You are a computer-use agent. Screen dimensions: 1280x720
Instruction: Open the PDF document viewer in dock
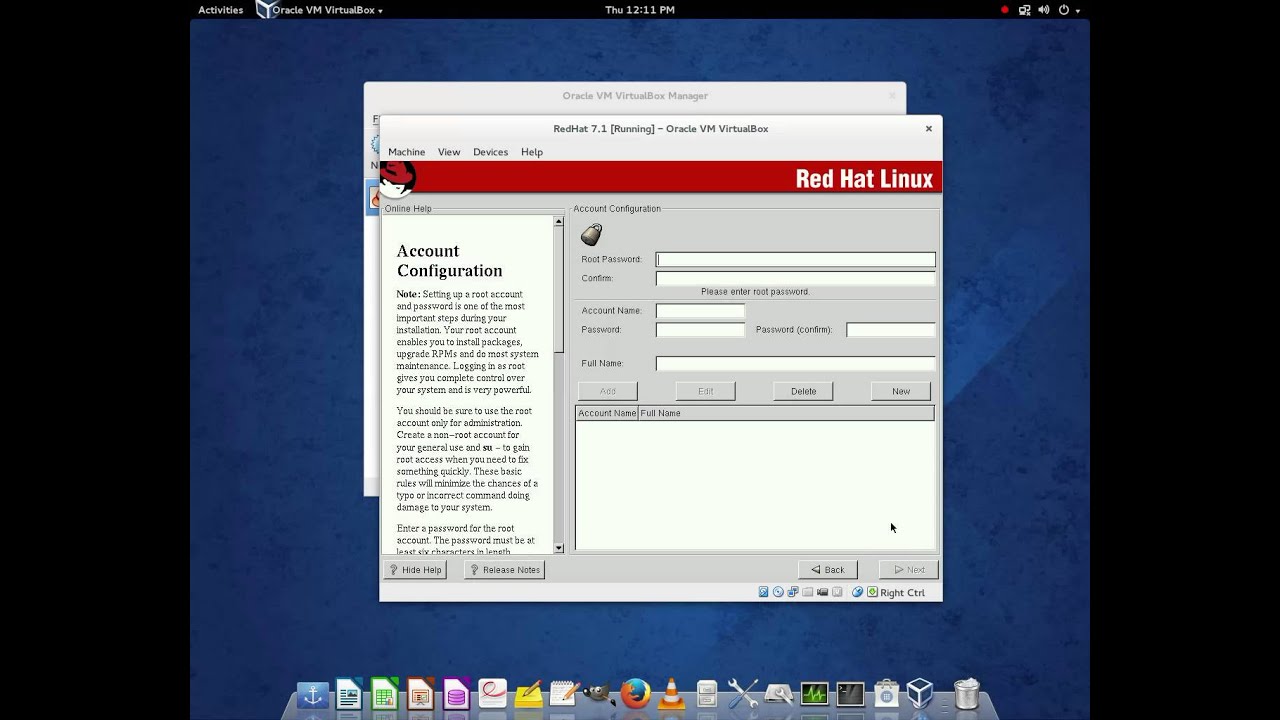pyautogui.click(x=493, y=694)
